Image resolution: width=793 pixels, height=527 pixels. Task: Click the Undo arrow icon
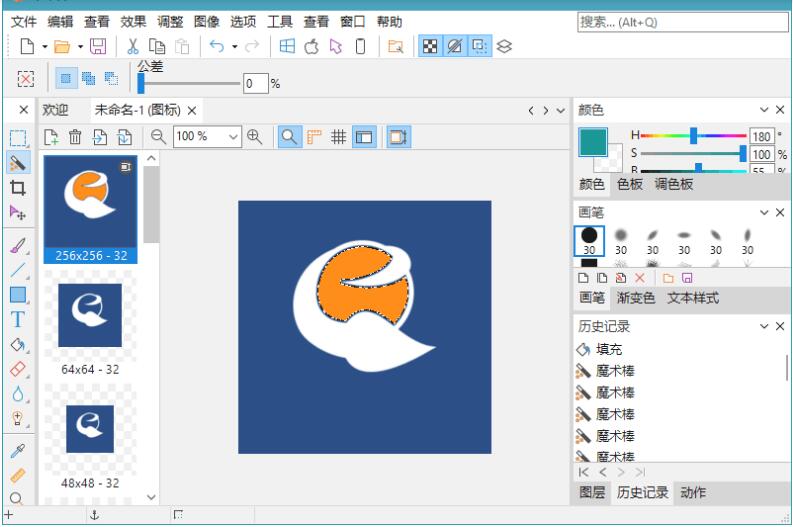click(216, 47)
